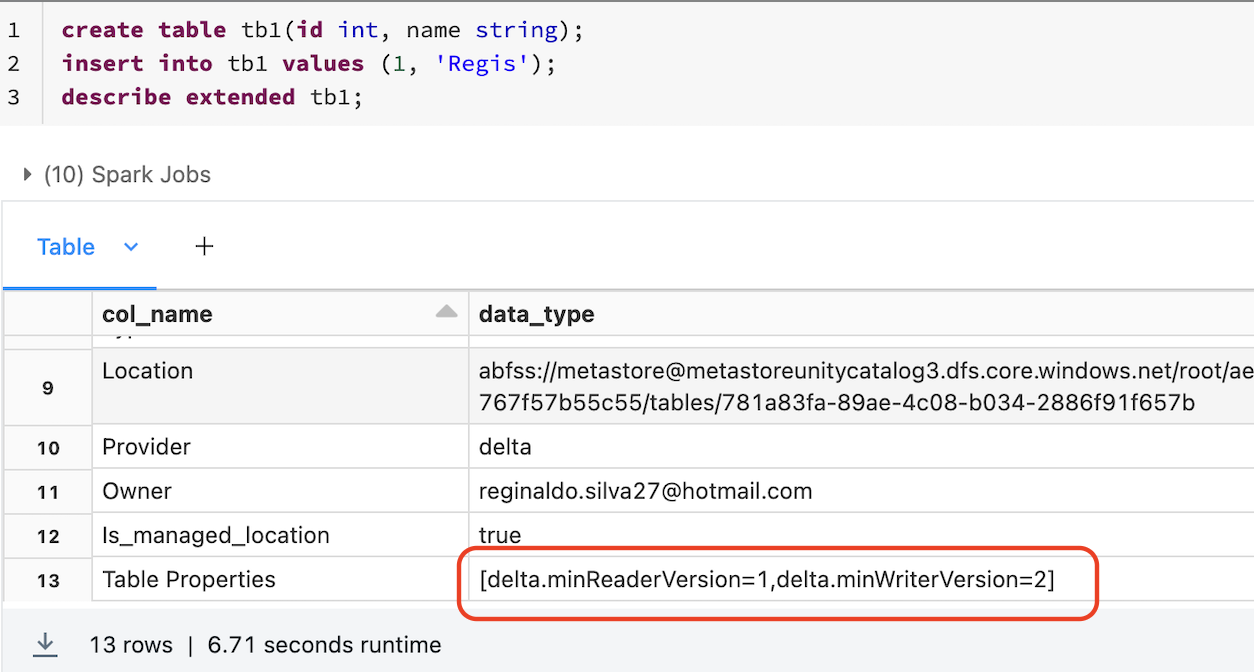Select the Provider cell in row 10
1254x672 pixels.
point(280,447)
